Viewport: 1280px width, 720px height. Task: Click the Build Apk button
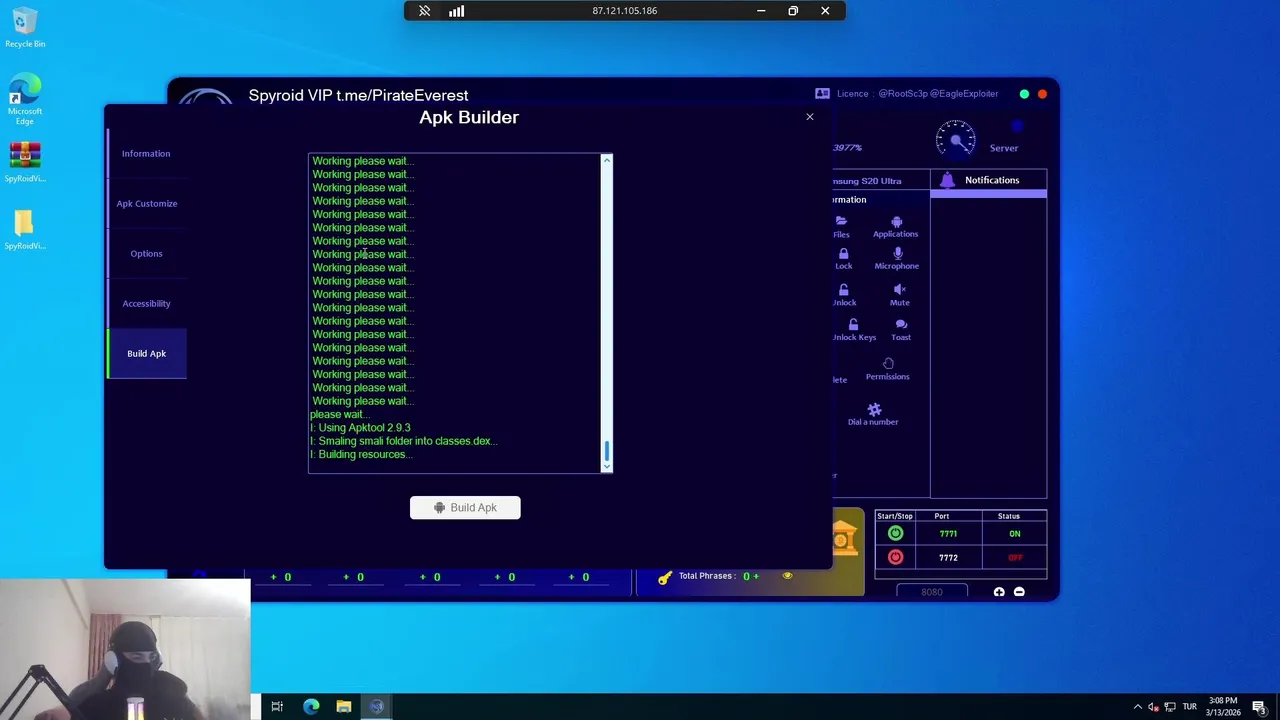pos(465,508)
